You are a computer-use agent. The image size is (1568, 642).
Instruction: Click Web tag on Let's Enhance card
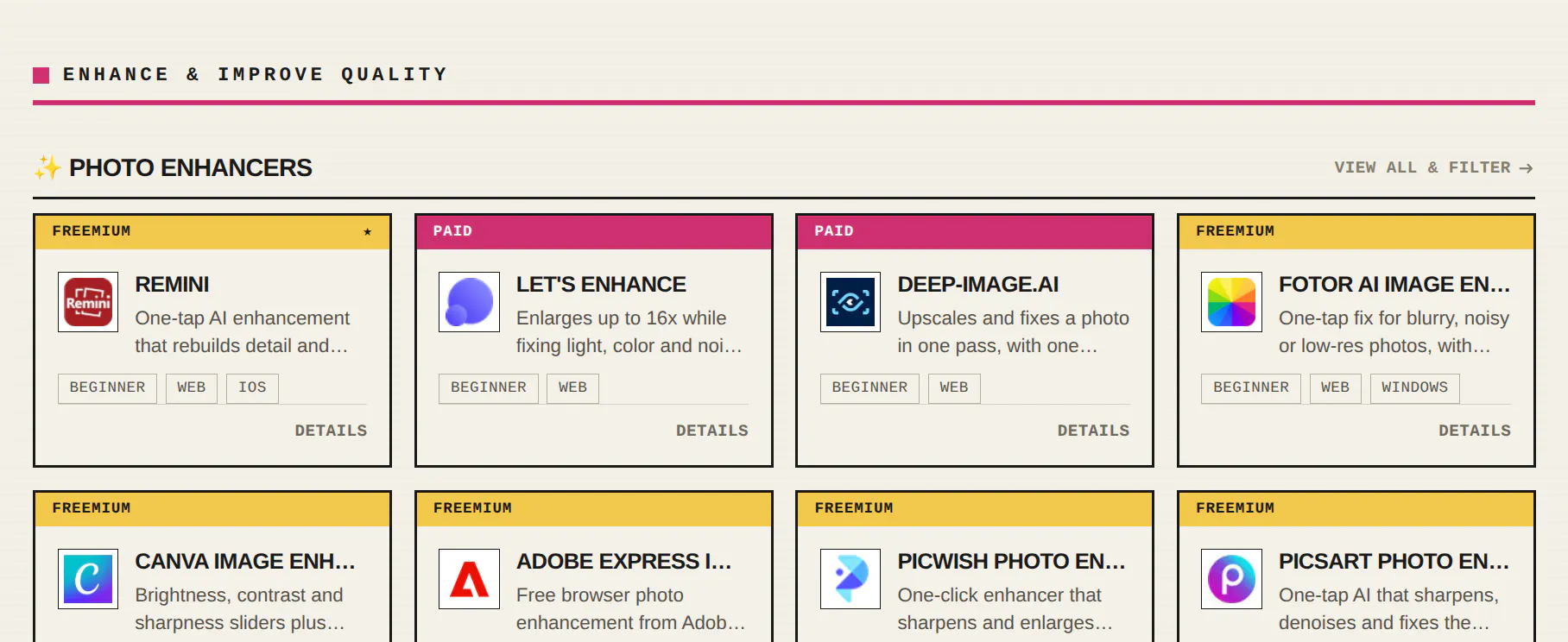(572, 387)
